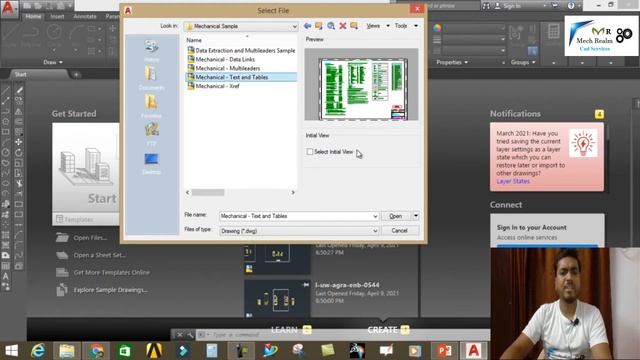Open Favorites location in places sidebar

(x=151, y=106)
